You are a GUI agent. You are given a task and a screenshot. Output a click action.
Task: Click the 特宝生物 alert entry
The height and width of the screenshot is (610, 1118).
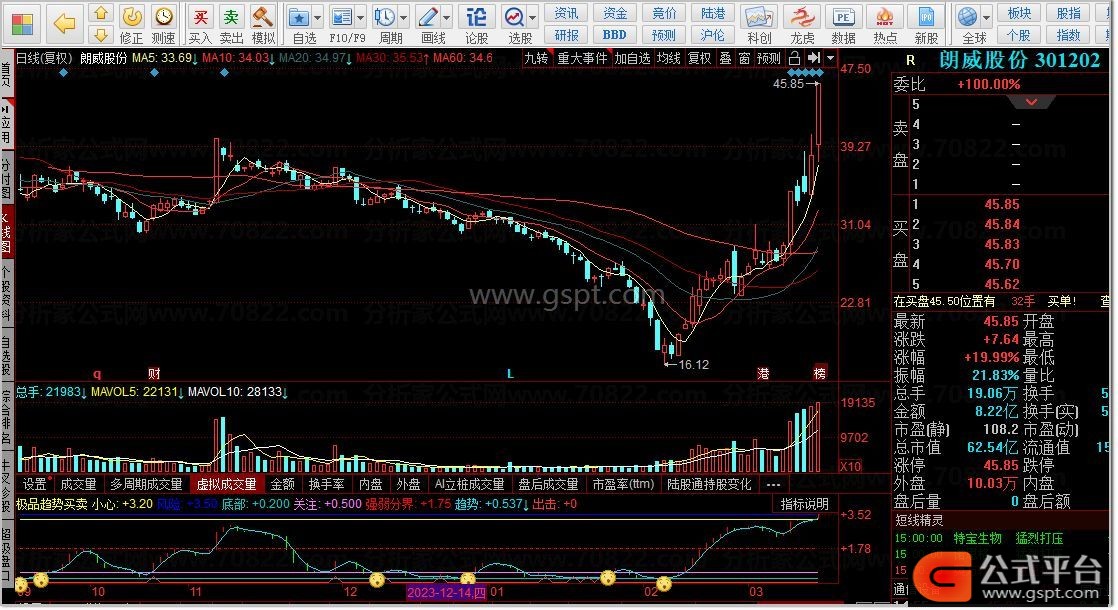tap(977, 538)
